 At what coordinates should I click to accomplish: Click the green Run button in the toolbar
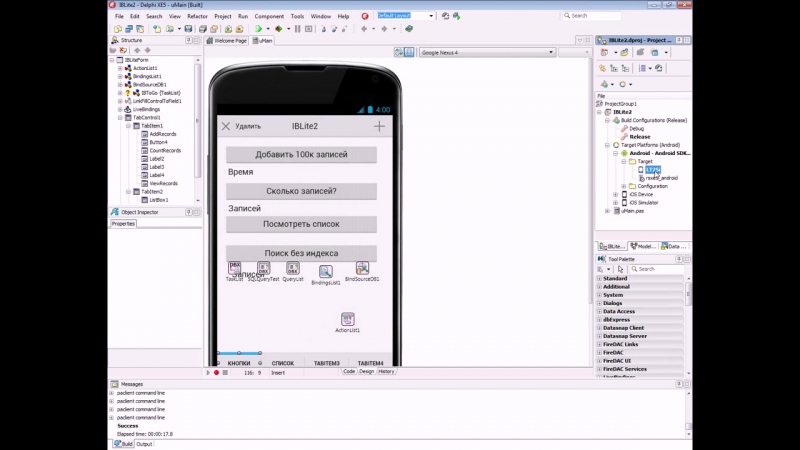(258, 29)
